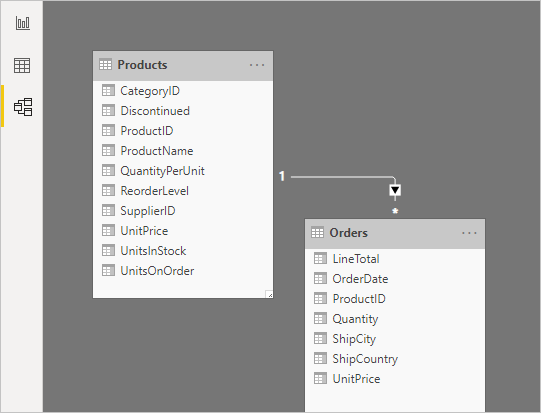Click the ShipCountry column icon
Viewport: 541px width, 413px height.
point(320,358)
